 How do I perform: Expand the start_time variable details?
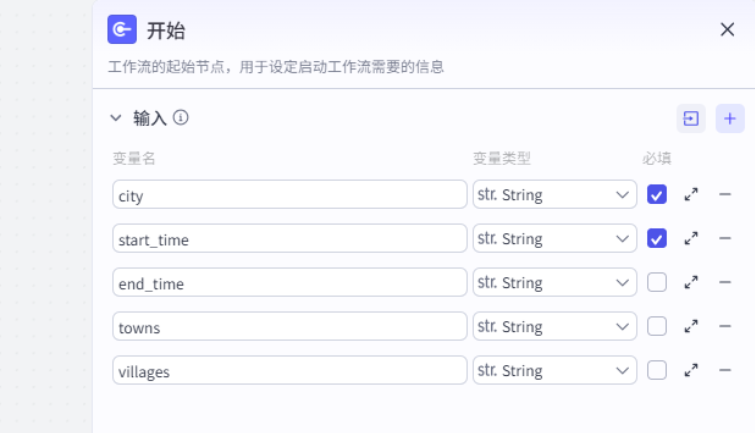691,239
